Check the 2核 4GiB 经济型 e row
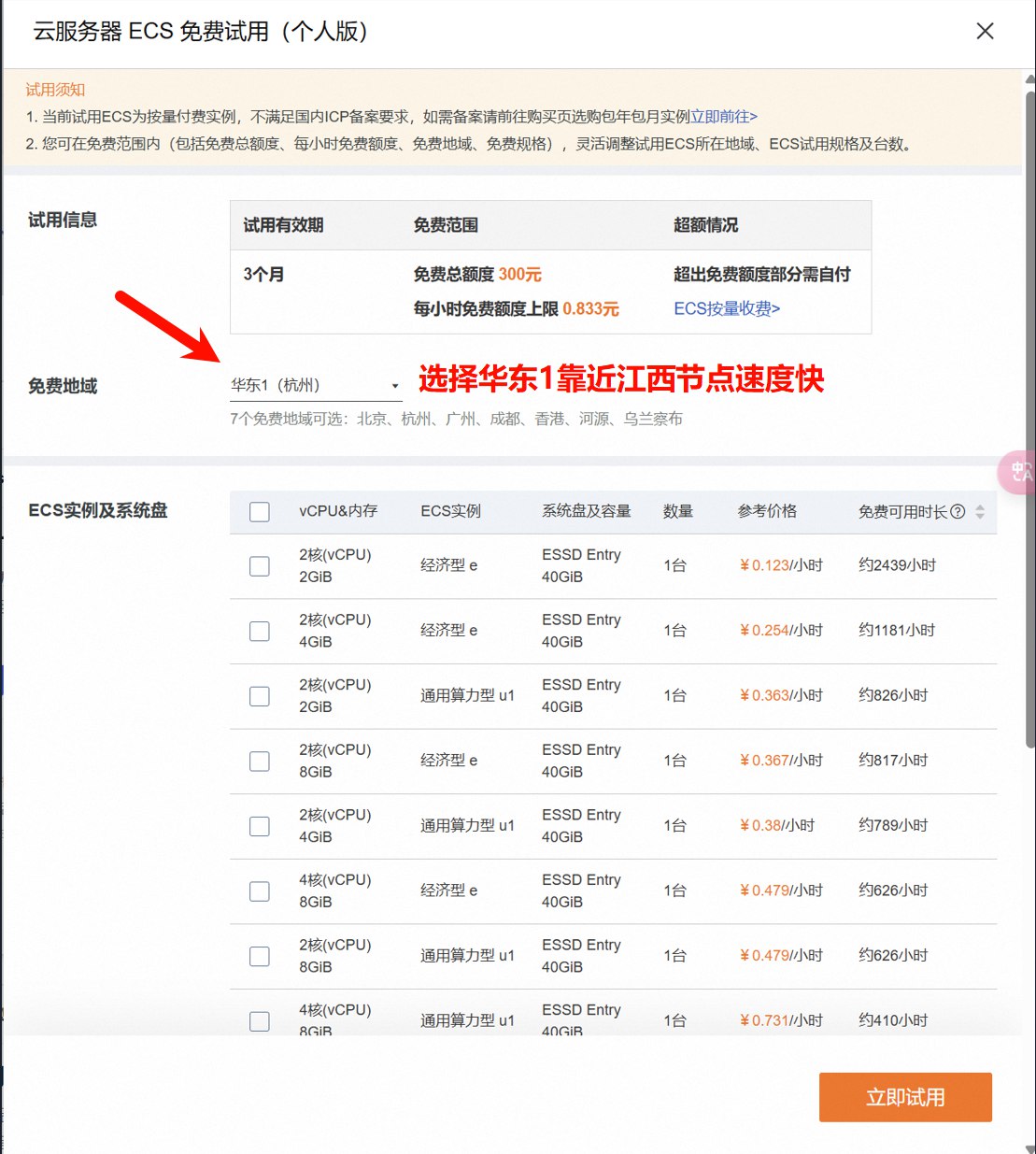Viewport: 1036px width, 1154px height. coord(260,632)
